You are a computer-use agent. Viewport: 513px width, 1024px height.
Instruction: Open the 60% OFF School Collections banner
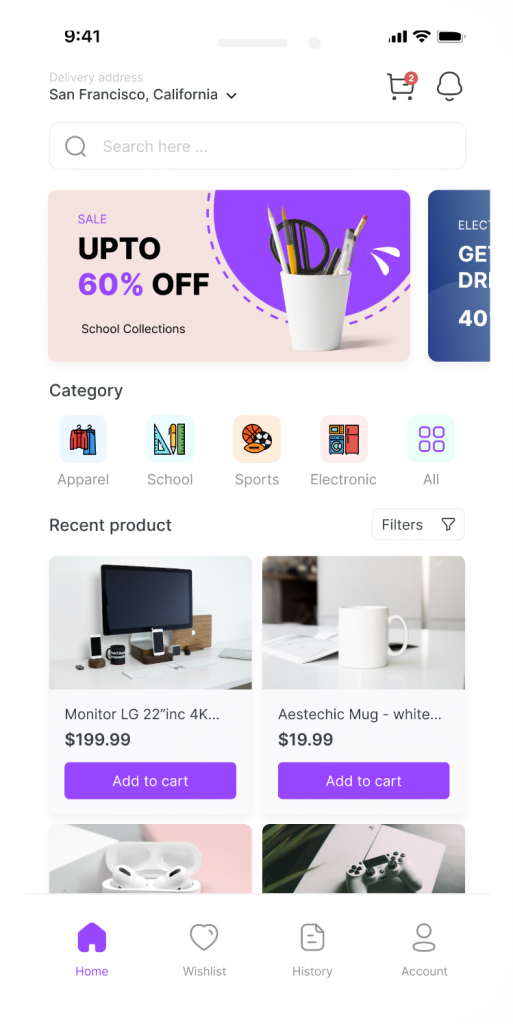click(x=229, y=276)
